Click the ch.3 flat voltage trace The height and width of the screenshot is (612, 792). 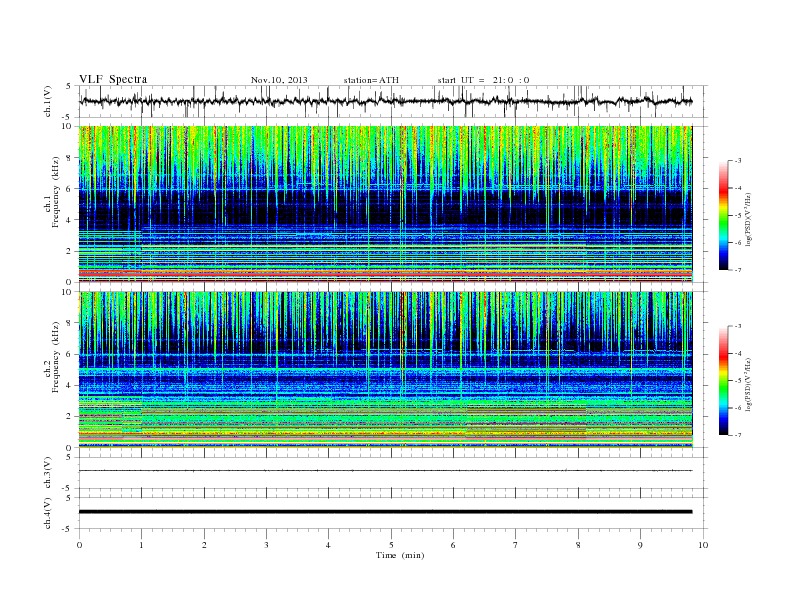tap(385, 471)
